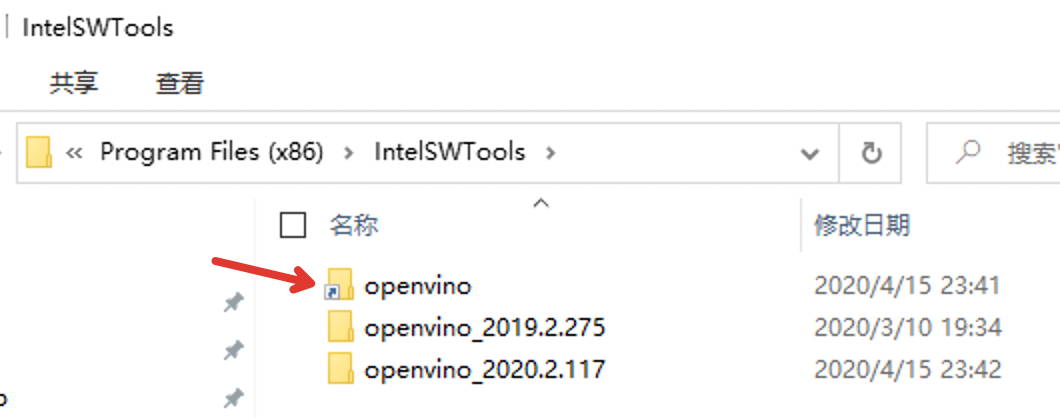Go to Program Files (x86) breadcrumb
1060x418 pixels.
coord(212,152)
